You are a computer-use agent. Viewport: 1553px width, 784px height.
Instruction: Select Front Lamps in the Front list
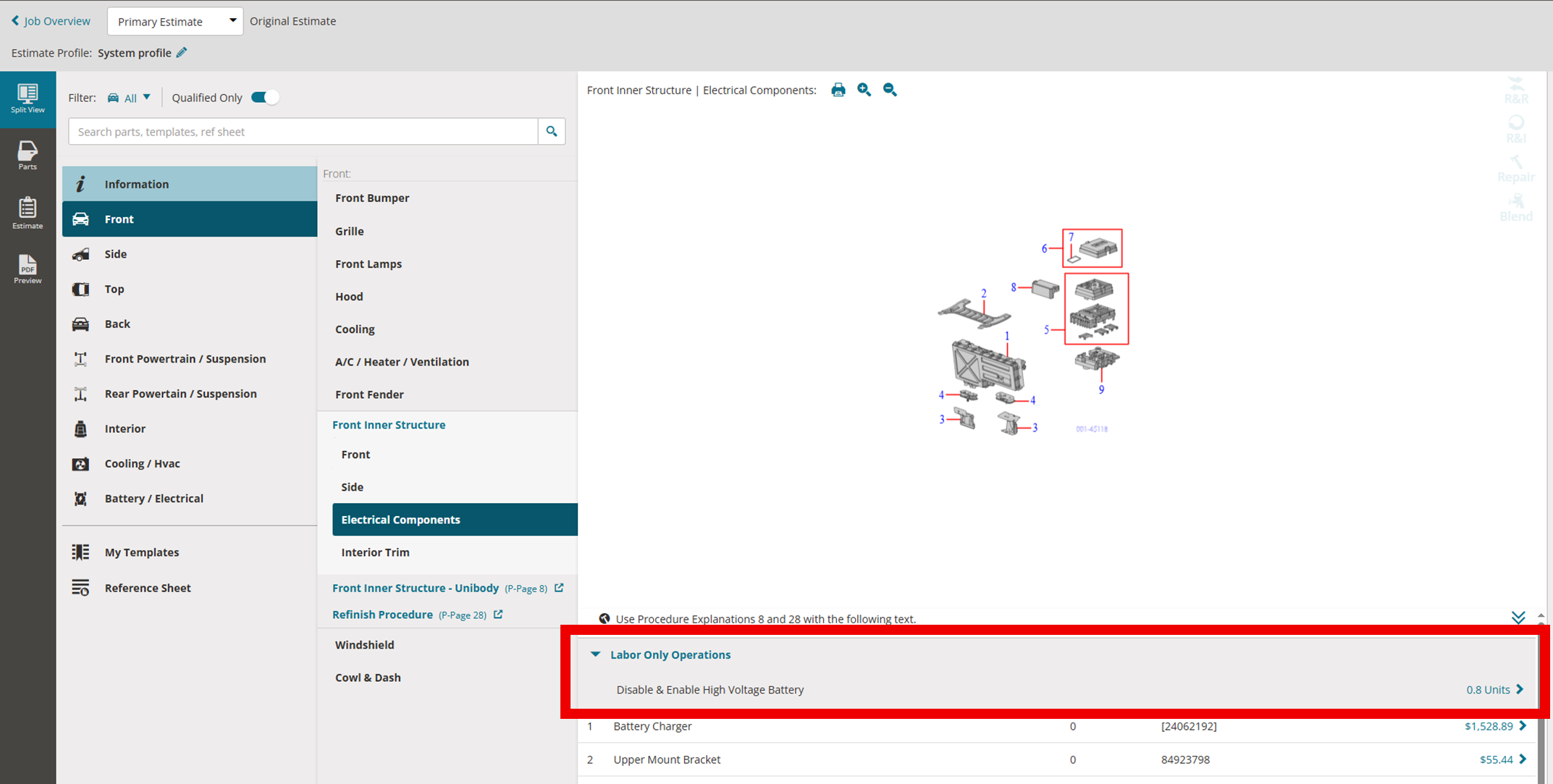point(368,264)
